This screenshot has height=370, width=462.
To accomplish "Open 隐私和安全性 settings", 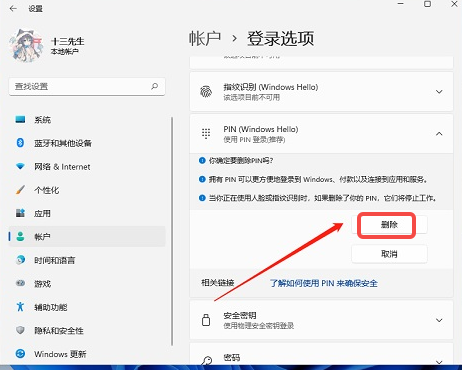I will 87,330.
